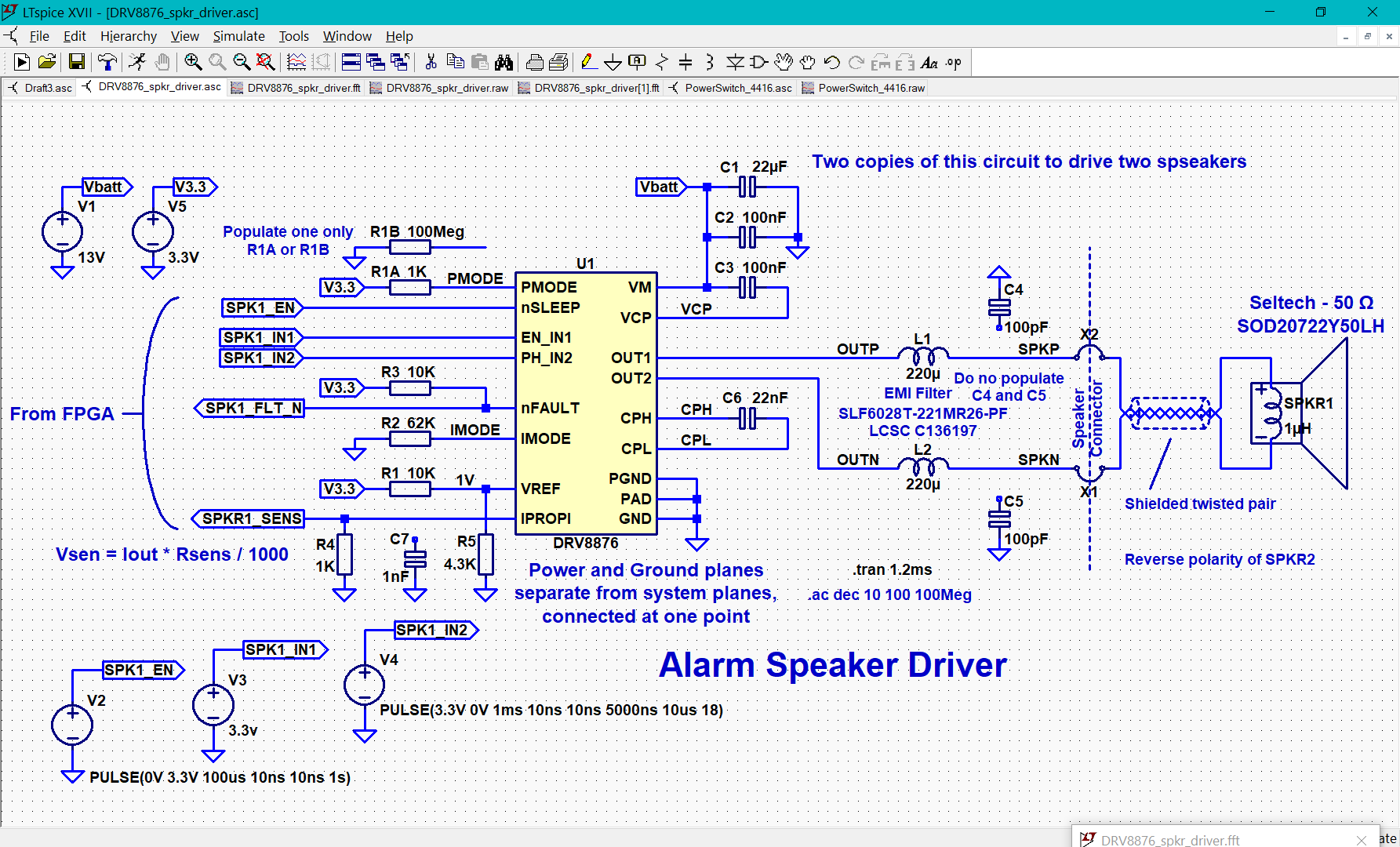Switch to DRV8876_spkr_driver.raw tab
1400x847 pixels.
(x=439, y=88)
